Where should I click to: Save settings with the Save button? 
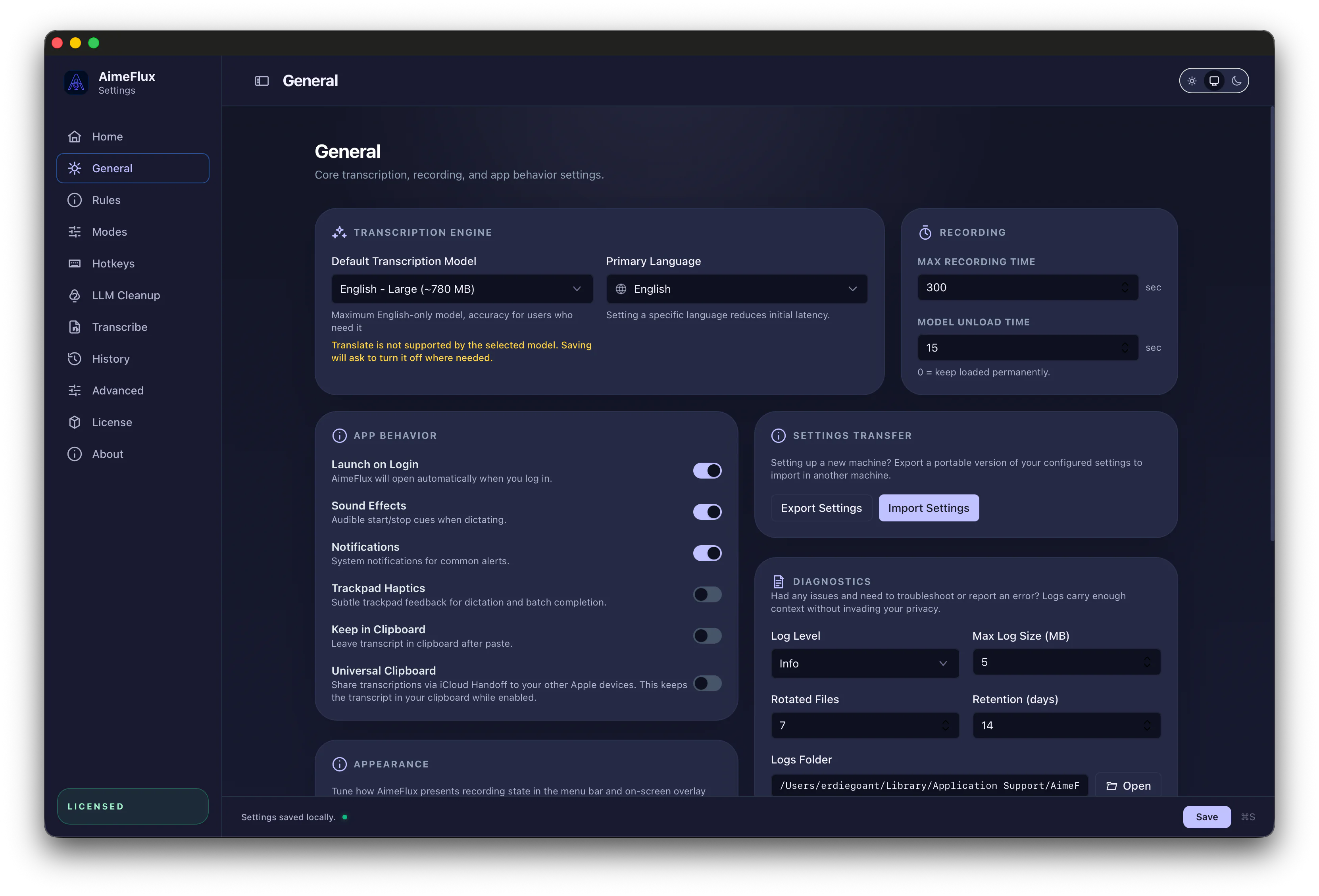(1207, 817)
